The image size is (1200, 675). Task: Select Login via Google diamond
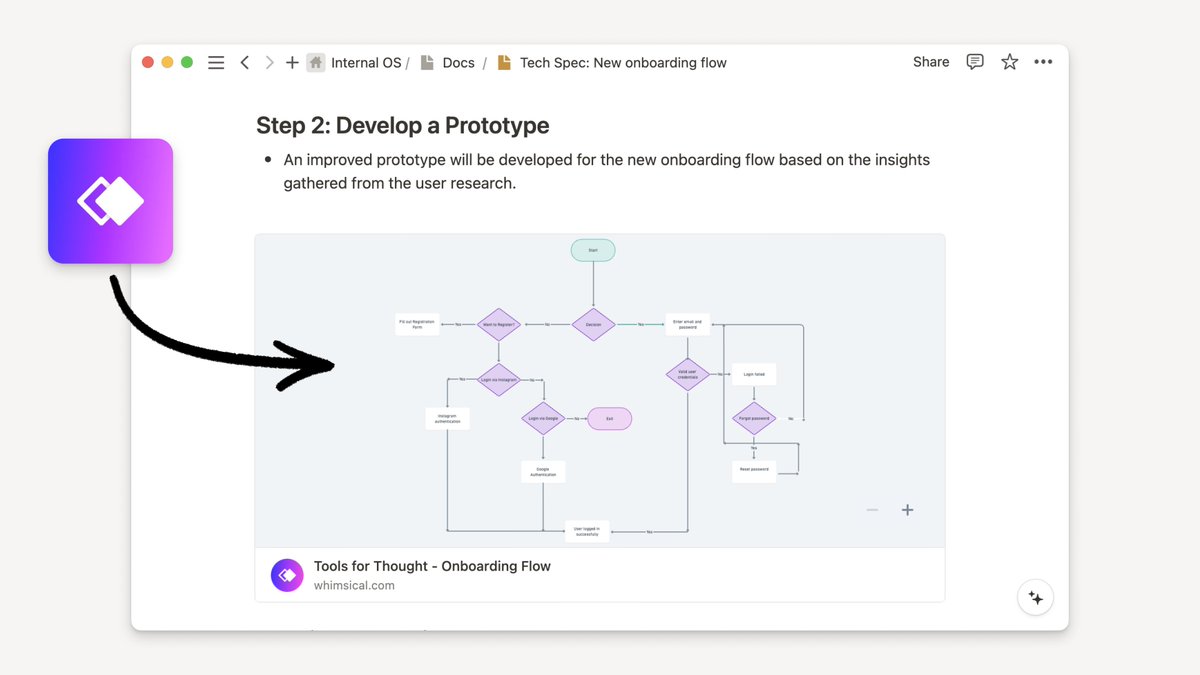coord(543,418)
